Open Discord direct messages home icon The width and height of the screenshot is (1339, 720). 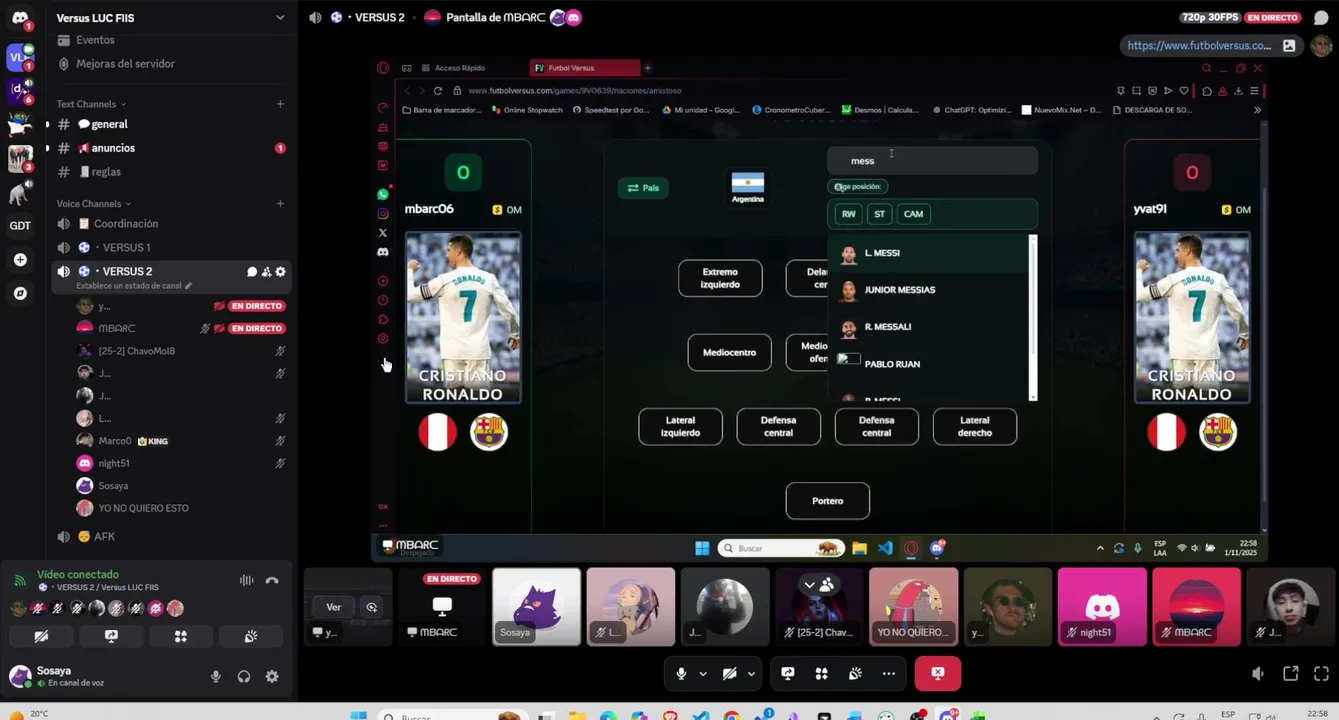point(20,20)
